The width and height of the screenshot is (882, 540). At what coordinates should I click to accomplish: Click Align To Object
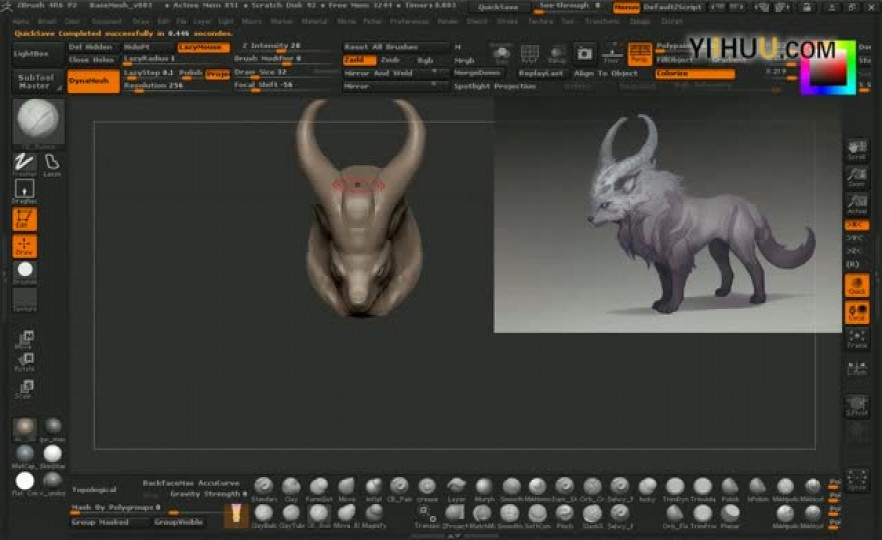[606, 73]
